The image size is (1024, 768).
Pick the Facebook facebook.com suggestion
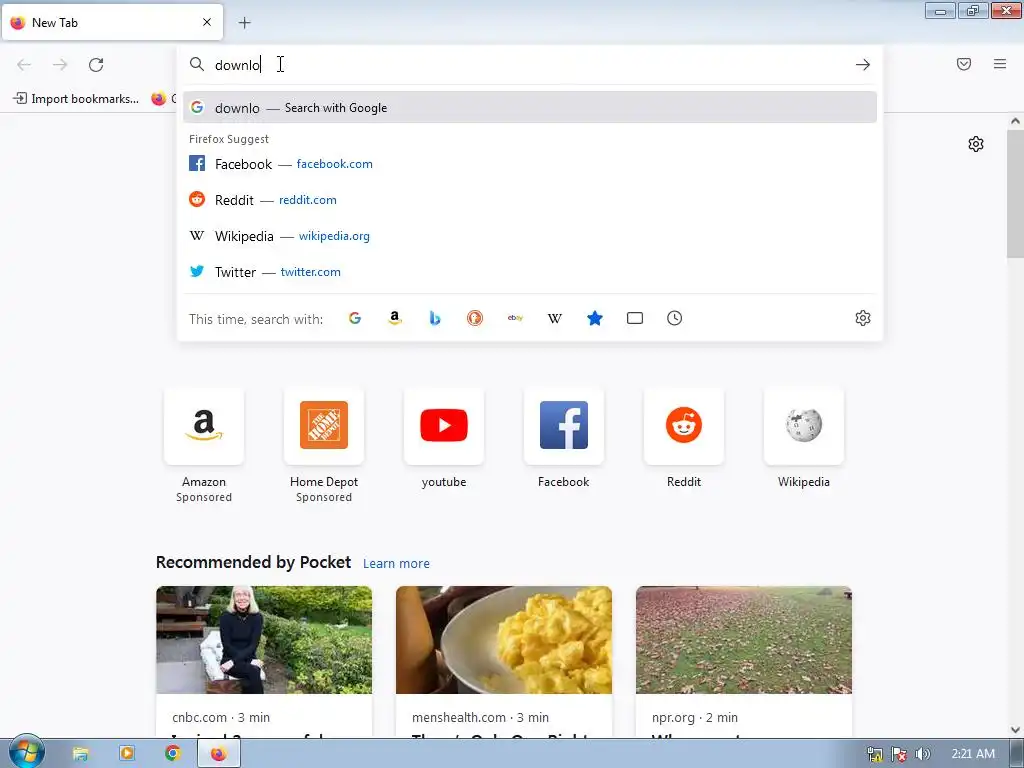coord(530,164)
